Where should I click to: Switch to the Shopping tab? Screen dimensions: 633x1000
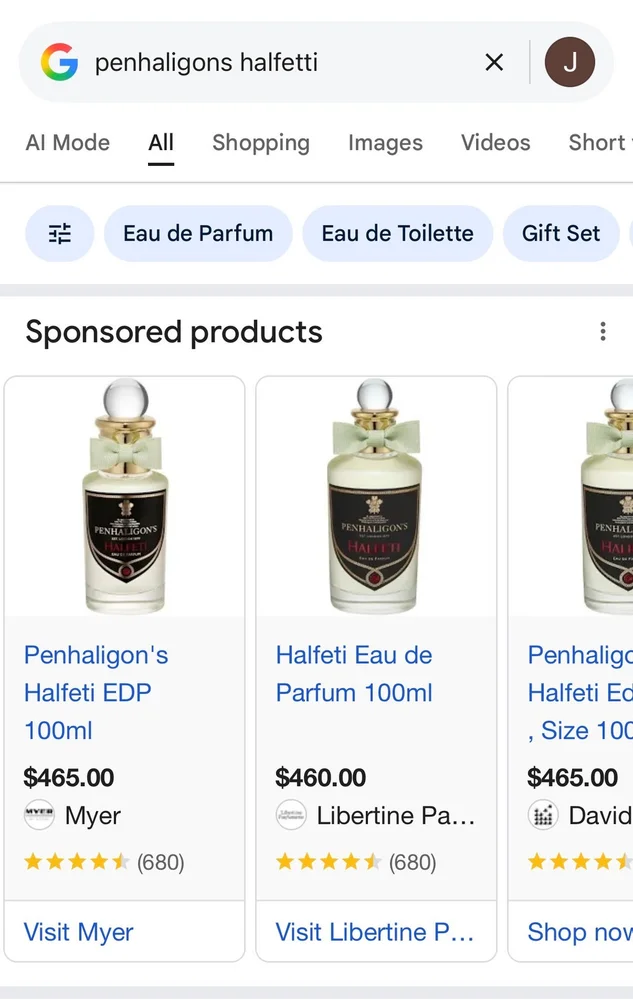pos(261,143)
